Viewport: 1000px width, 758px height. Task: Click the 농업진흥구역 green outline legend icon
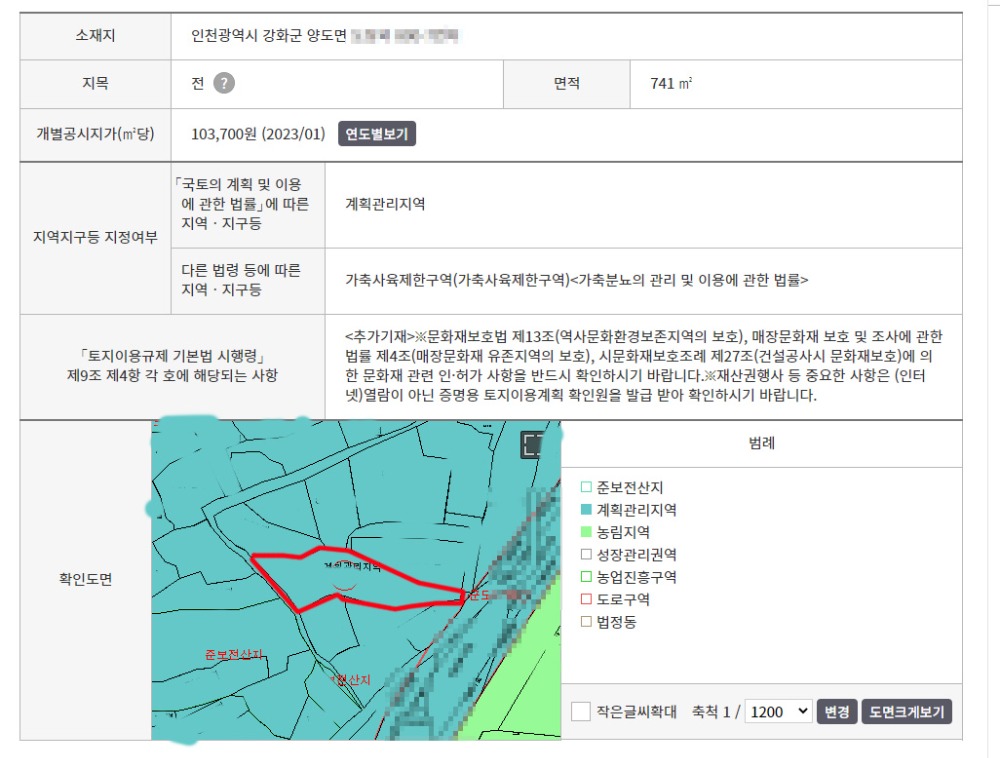click(586, 577)
